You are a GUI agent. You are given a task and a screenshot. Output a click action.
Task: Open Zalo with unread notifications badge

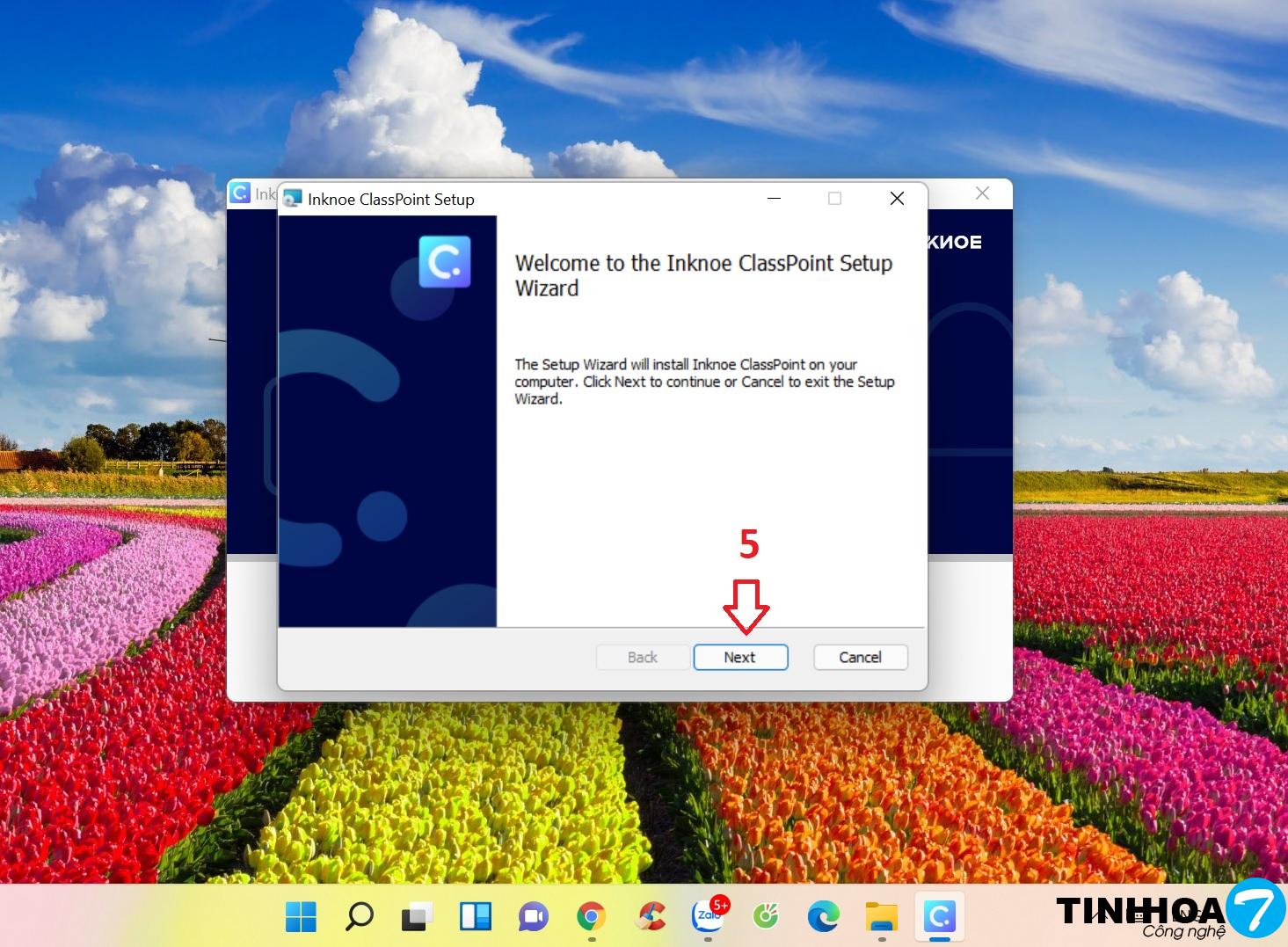(x=709, y=916)
